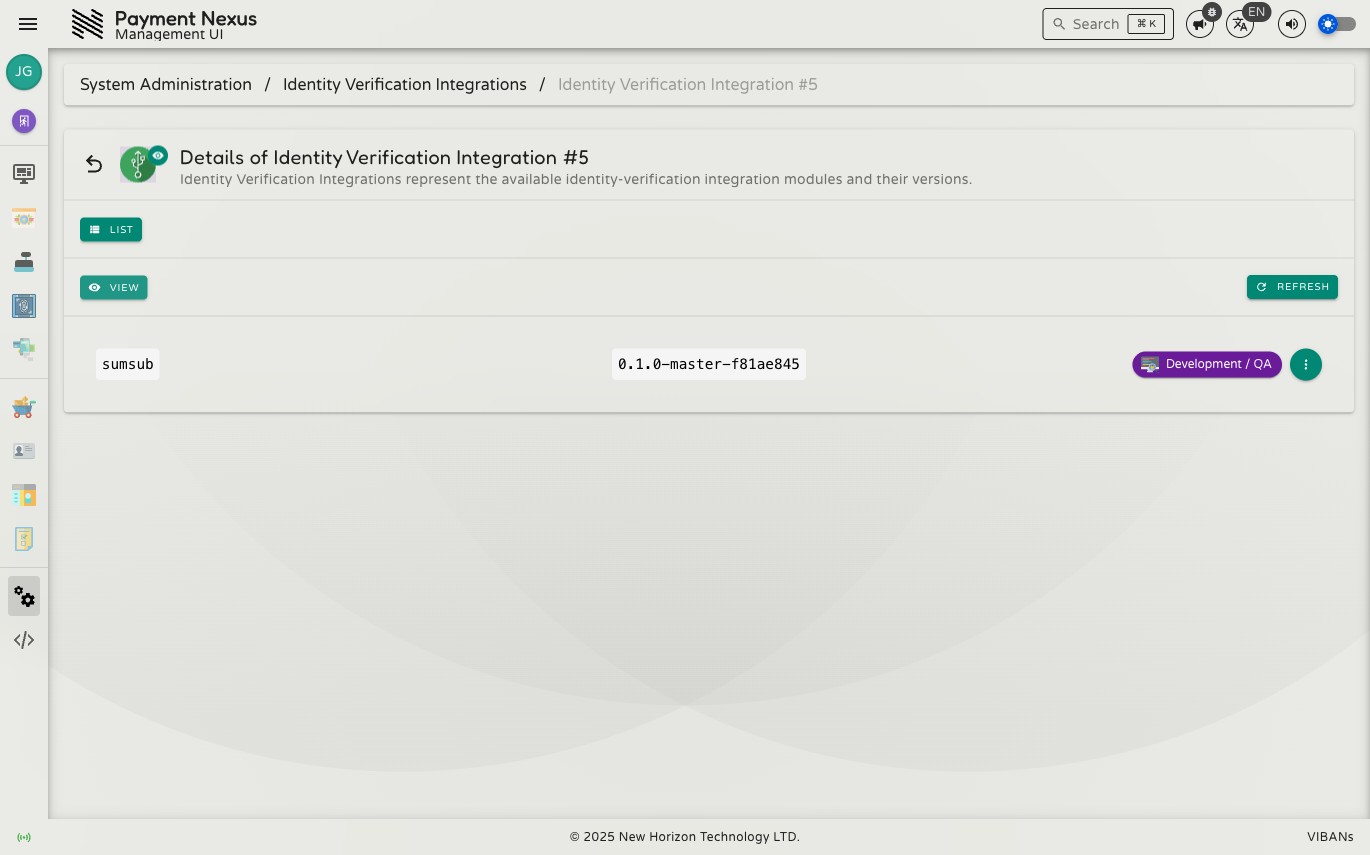Open the developer code brackets icon
The image size is (1370, 855).
pos(24,640)
